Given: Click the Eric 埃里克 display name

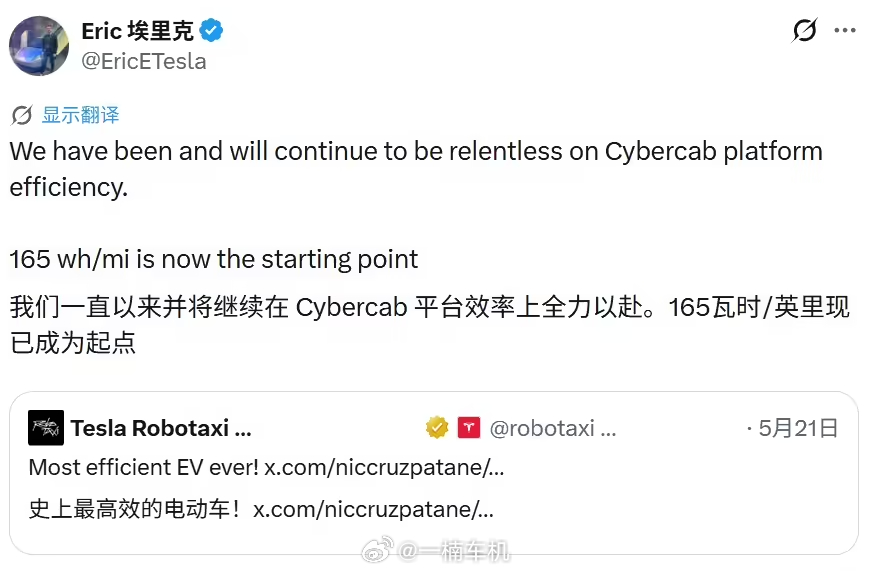Looking at the screenshot, I should click(137, 31).
